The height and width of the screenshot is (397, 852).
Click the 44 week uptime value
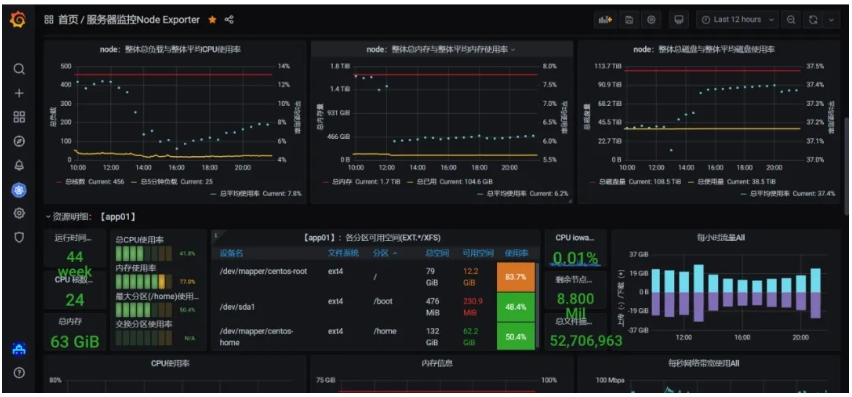[x=75, y=264]
